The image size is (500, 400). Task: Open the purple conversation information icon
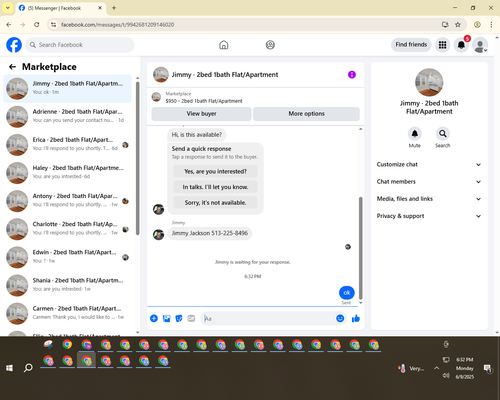[352, 75]
